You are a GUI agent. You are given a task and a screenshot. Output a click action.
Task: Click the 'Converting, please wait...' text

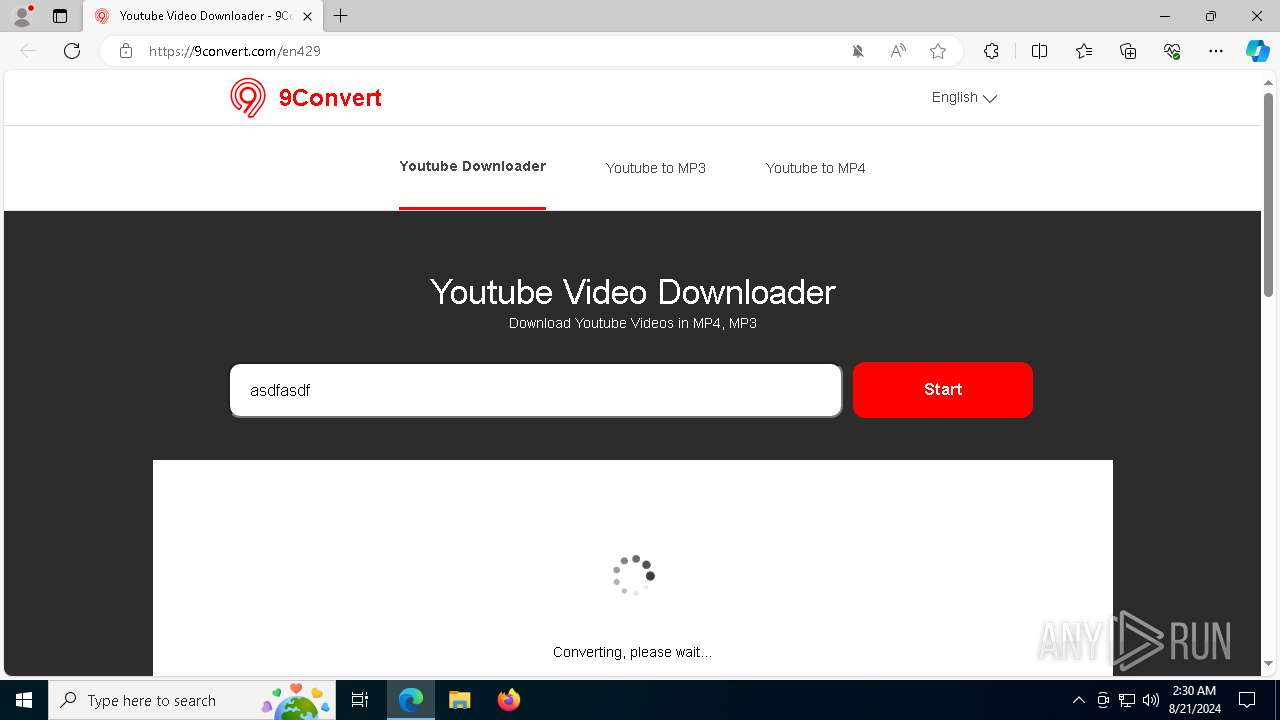[633, 652]
